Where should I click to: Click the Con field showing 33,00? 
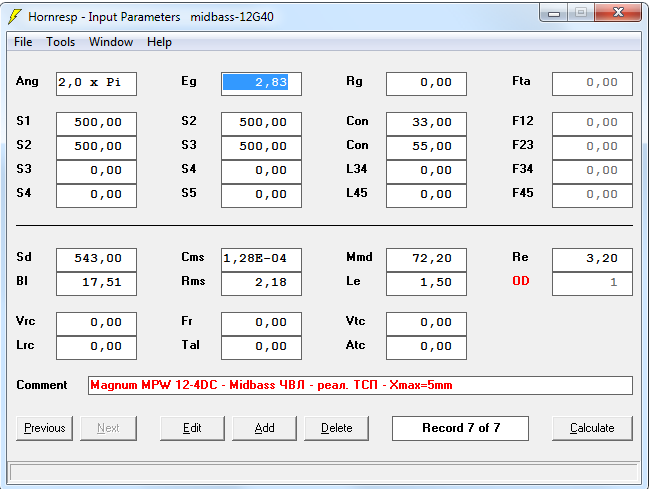tap(426, 123)
